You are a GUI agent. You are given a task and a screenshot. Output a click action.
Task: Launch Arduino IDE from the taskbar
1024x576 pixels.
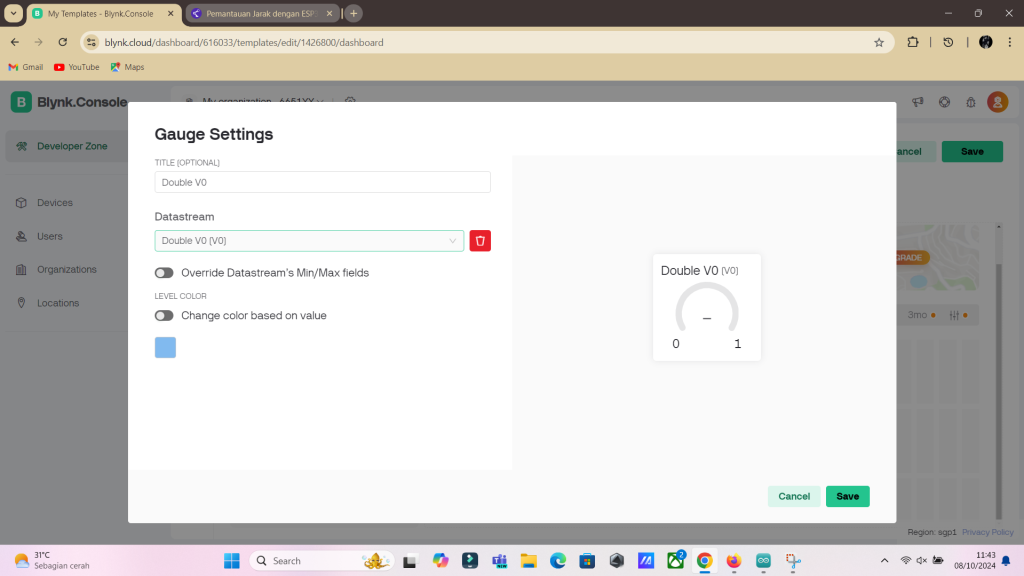click(763, 561)
